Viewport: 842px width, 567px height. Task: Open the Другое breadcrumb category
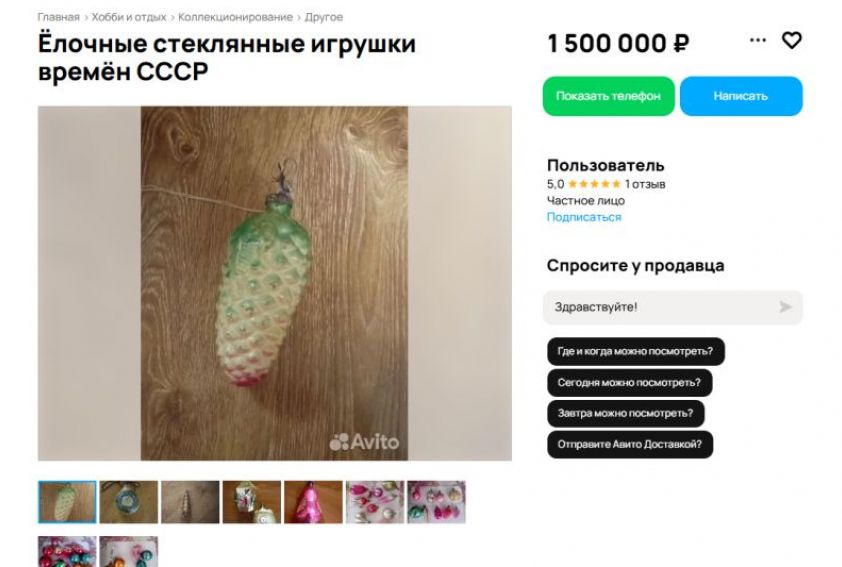323,17
